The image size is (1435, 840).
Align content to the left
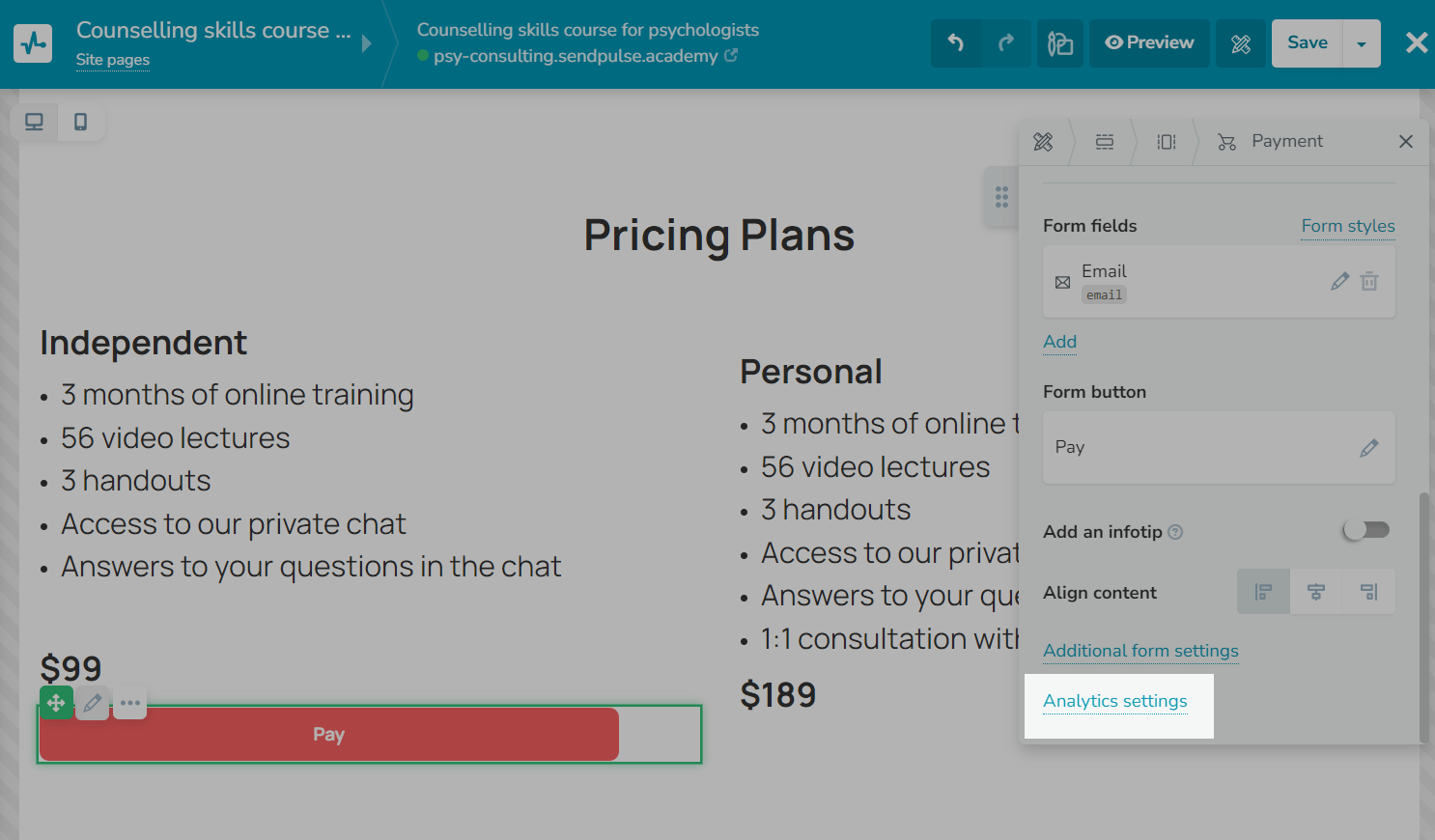[1263, 592]
